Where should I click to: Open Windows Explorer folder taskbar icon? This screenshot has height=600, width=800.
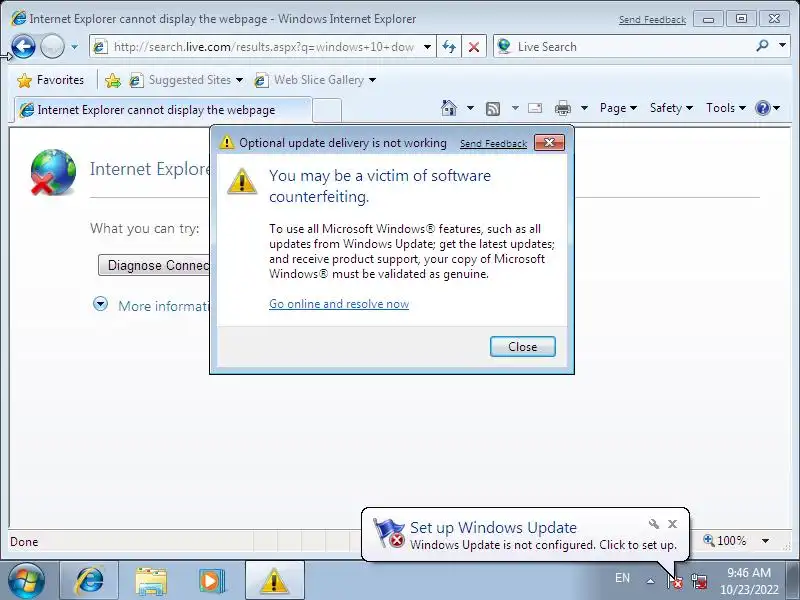click(x=151, y=581)
